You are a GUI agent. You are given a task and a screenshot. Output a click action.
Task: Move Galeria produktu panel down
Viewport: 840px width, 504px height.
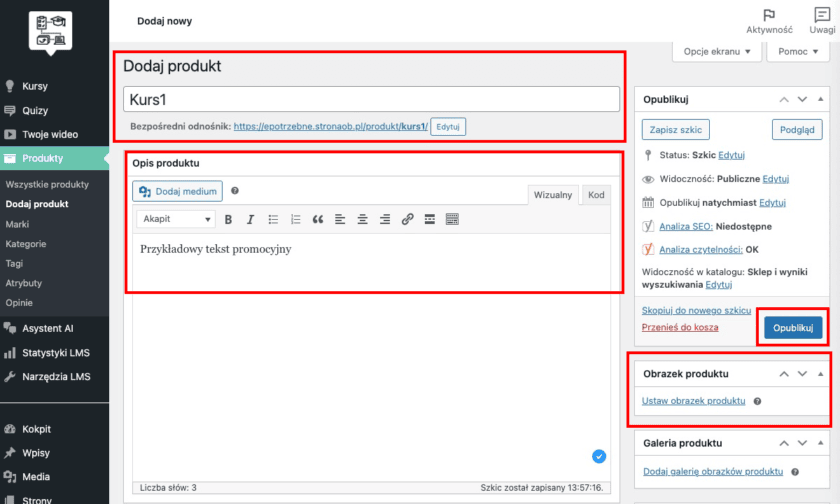(802, 443)
